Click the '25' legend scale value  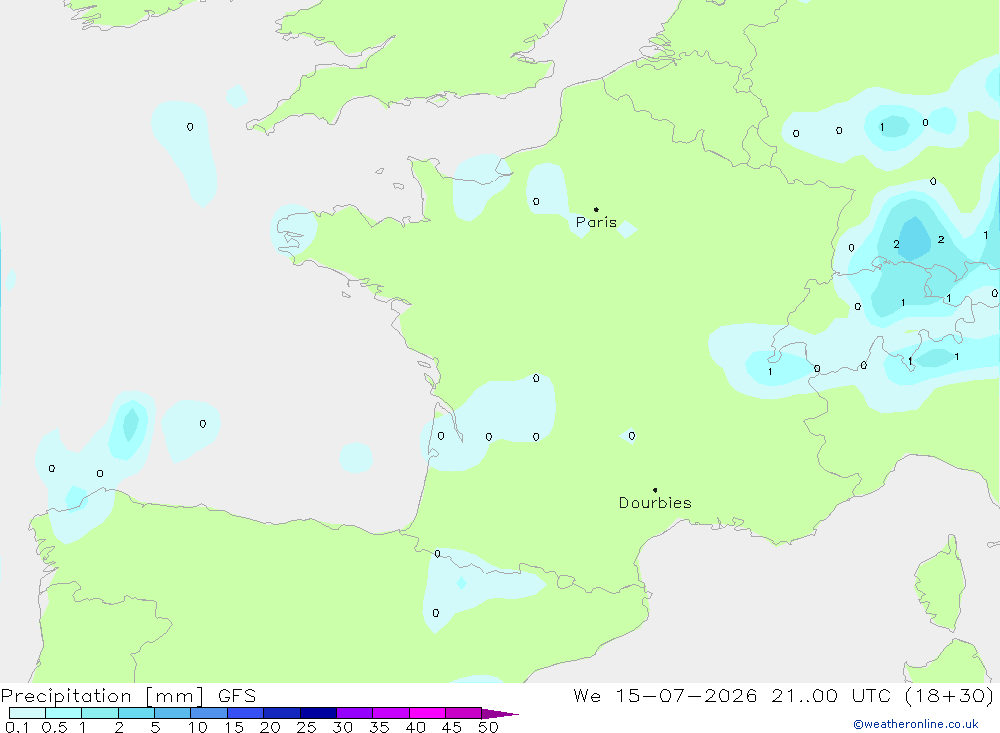click(306, 727)
